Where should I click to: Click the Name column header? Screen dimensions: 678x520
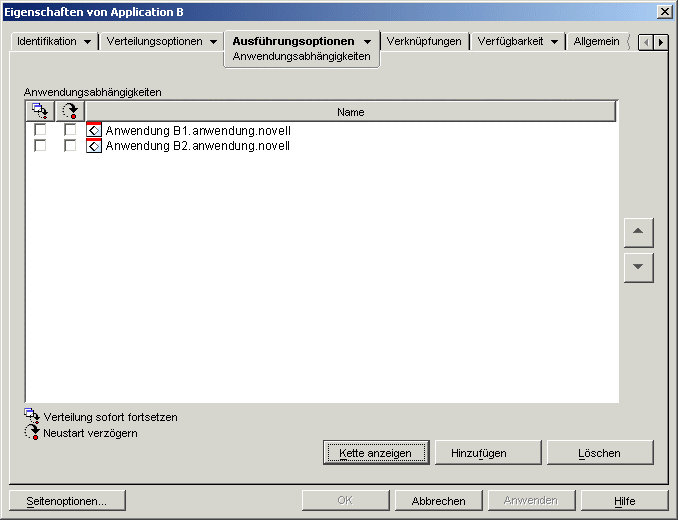click(x=351, y=112)
